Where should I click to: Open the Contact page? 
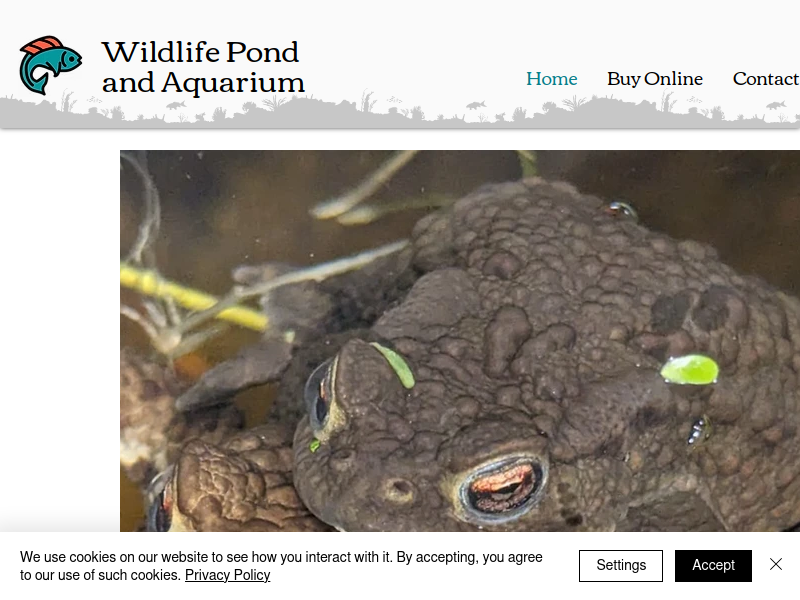pos(766,79)
